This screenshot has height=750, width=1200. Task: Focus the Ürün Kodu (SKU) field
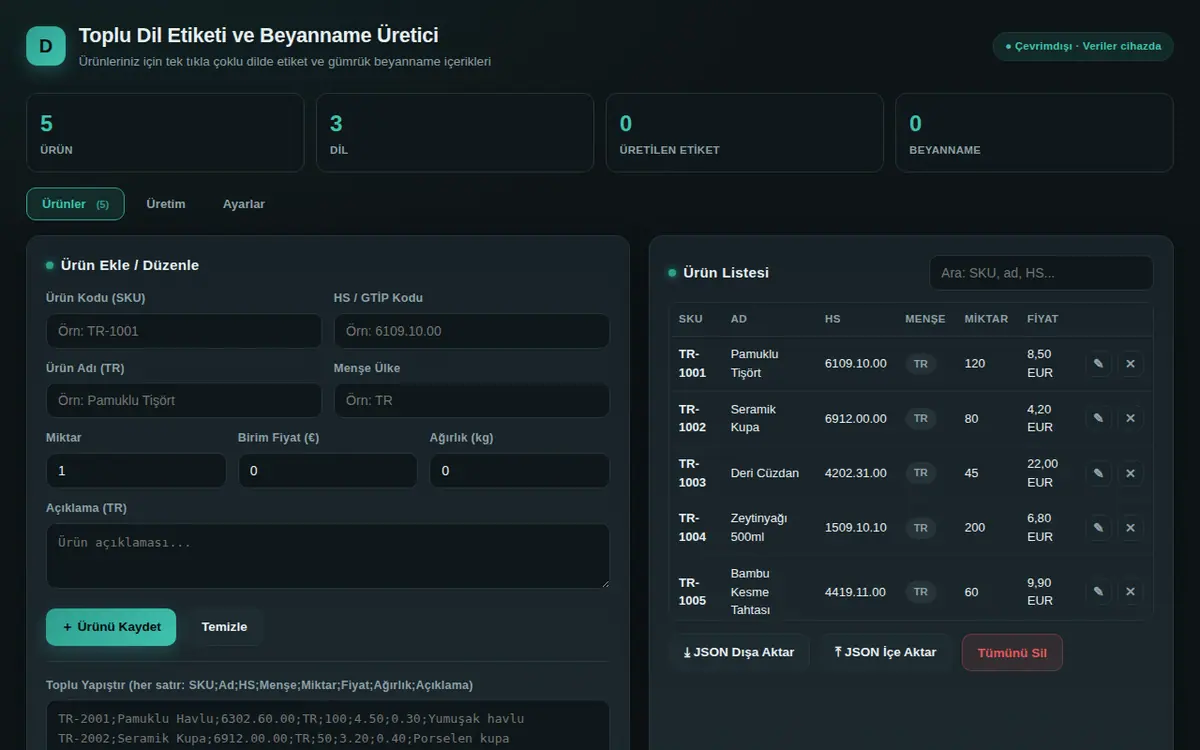point(184,331)
